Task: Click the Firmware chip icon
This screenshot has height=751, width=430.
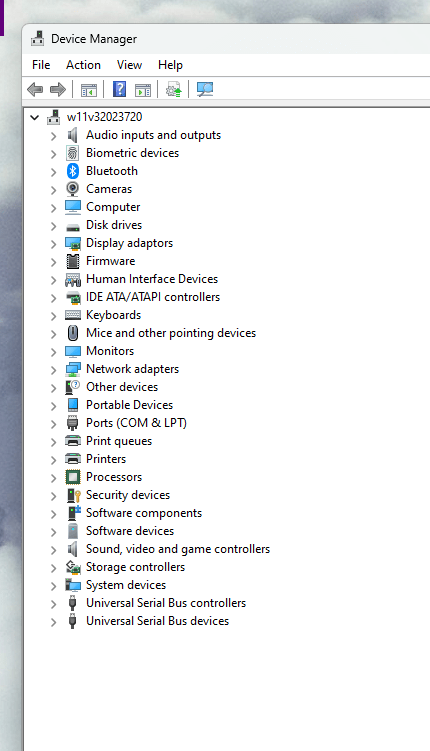Action: 73,261
